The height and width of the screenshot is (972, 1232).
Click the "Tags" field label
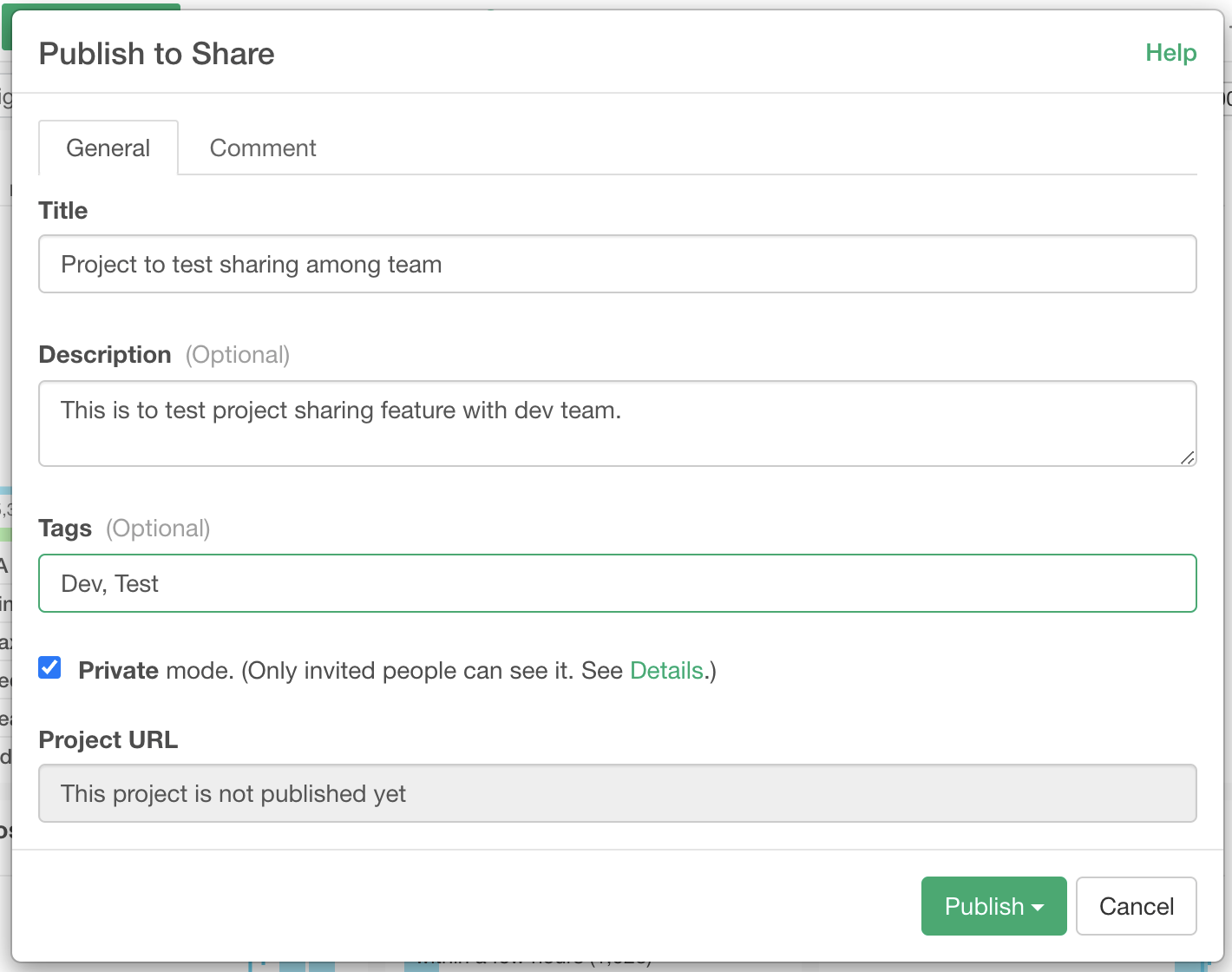click(x=65, y=529)
